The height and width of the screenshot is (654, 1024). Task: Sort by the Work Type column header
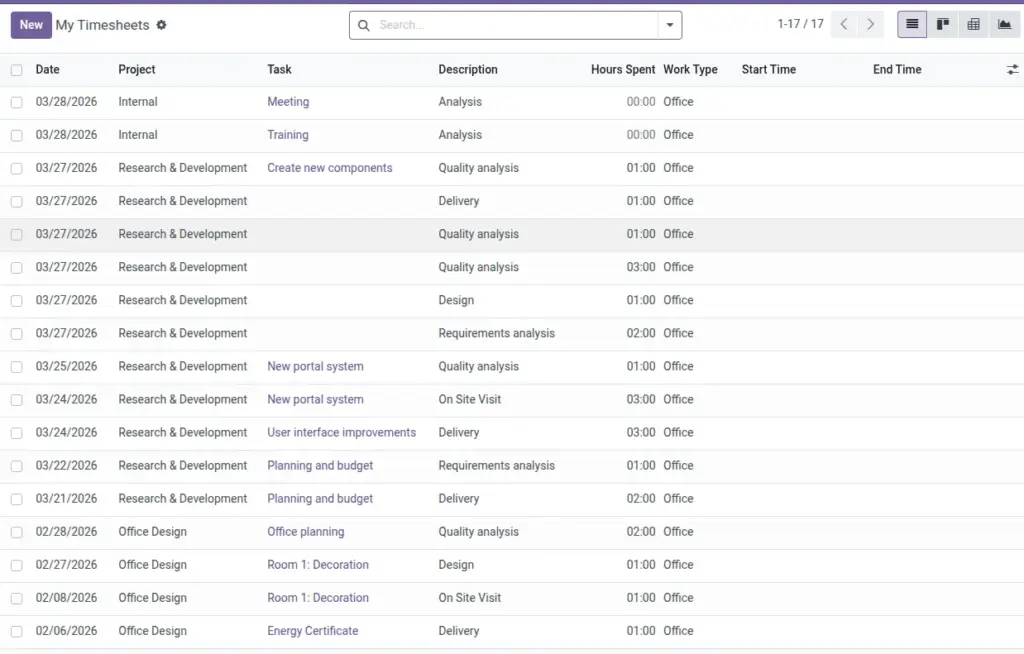coord(690,69)
